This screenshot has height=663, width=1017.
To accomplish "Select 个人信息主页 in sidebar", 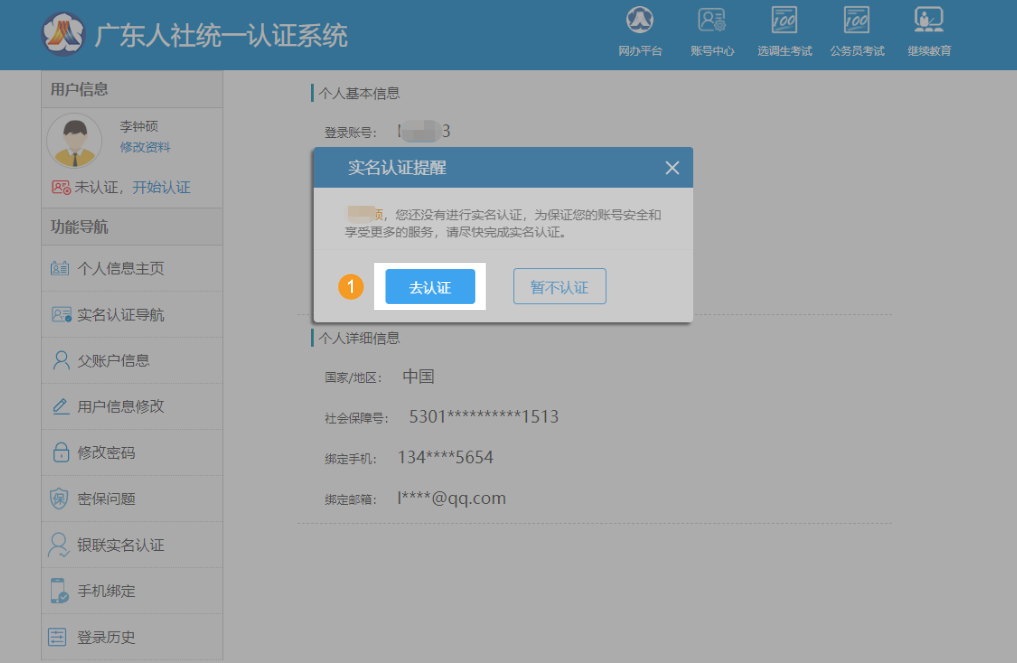I will point(120,269).
